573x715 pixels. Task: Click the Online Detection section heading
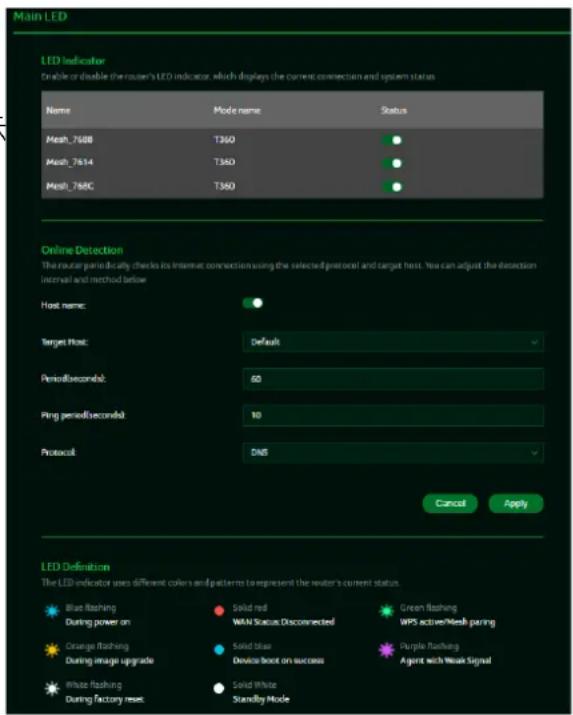pyautogui.click(x=82, y=250)
